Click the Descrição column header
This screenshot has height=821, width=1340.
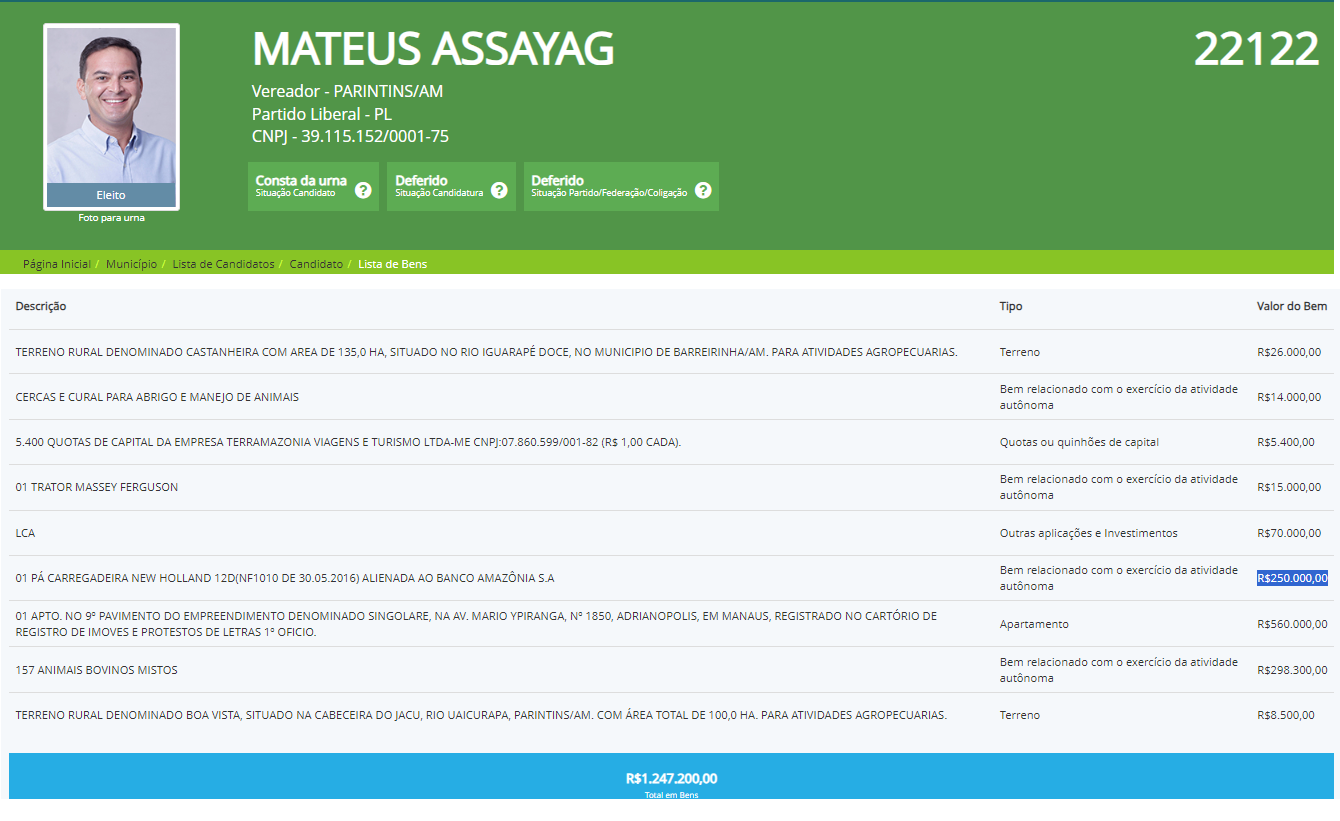click(x=41, y=306)
